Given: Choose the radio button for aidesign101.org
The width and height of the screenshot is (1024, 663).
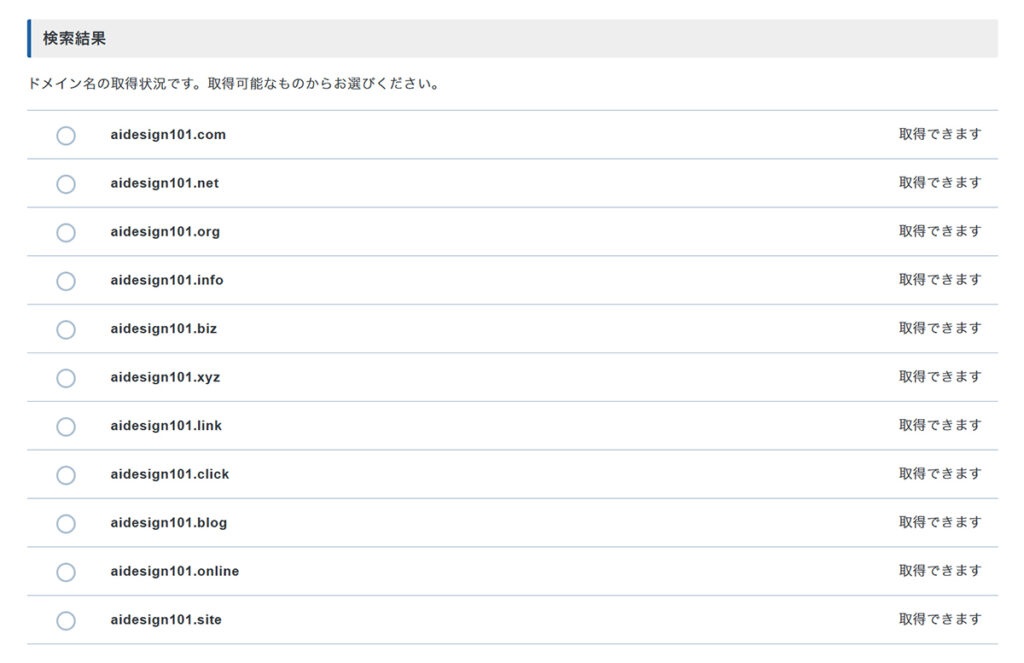Looking at the screenshot, I should pyautogui.click(x=66, y=232).
